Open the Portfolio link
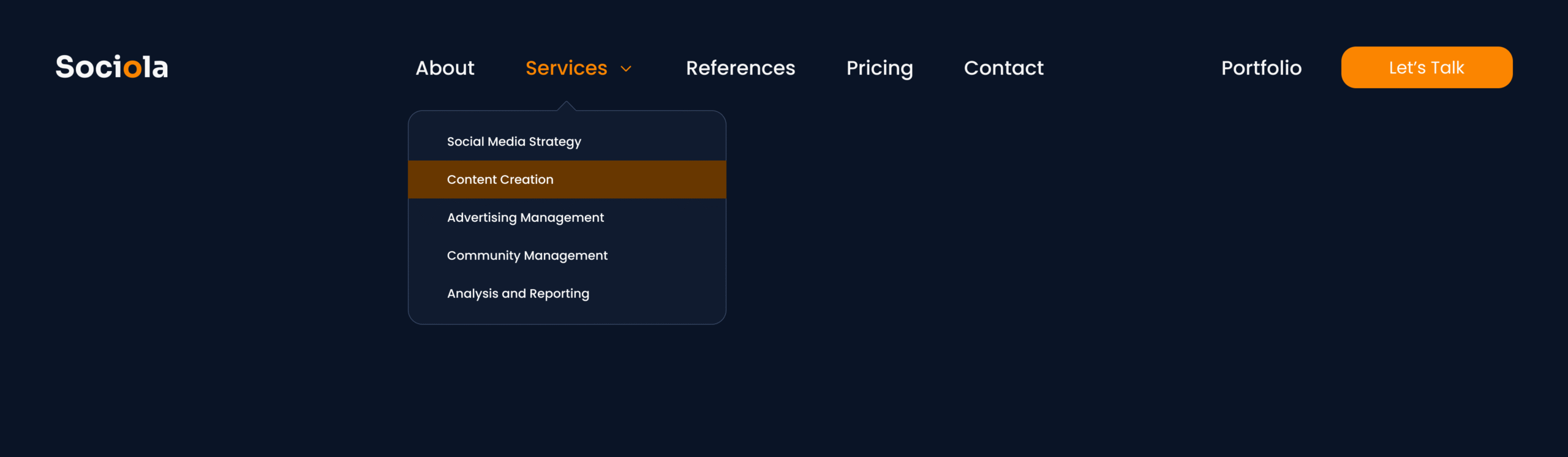The height and width of the screenshot is (457, 1568). point(1261,68)
